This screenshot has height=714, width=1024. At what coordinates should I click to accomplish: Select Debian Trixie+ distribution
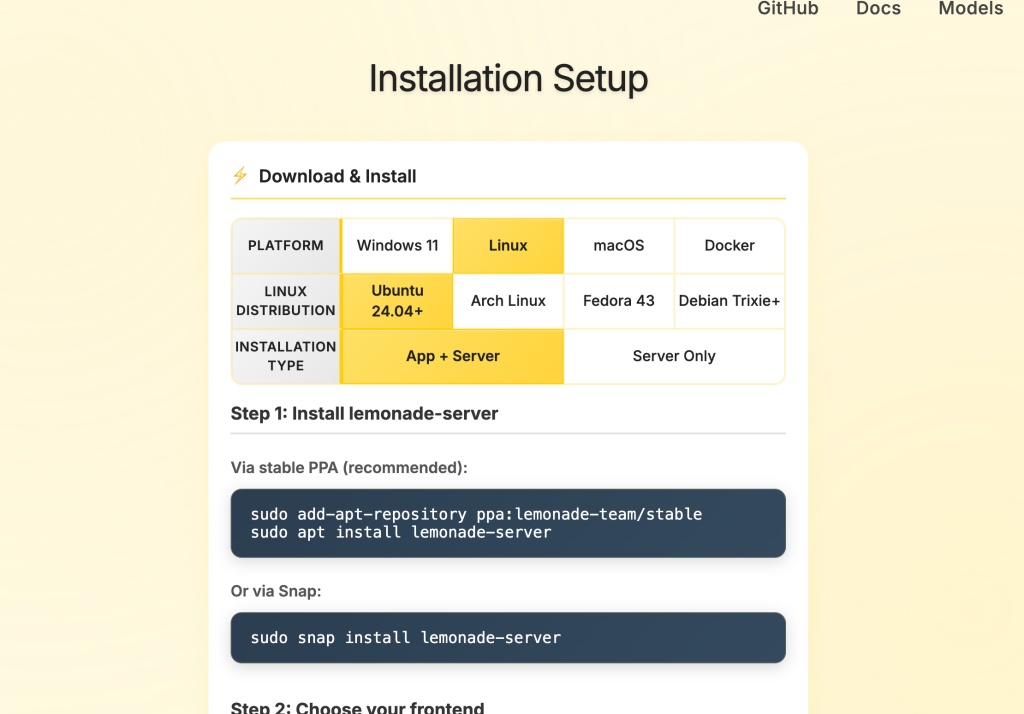pyautogui.click(x=729, y=301)
